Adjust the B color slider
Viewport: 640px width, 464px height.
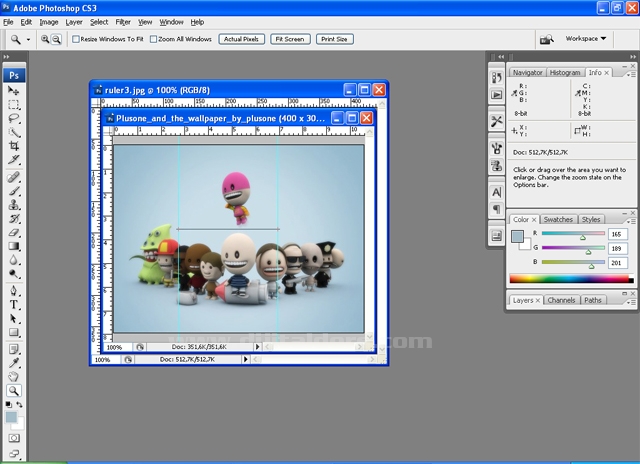591,266
